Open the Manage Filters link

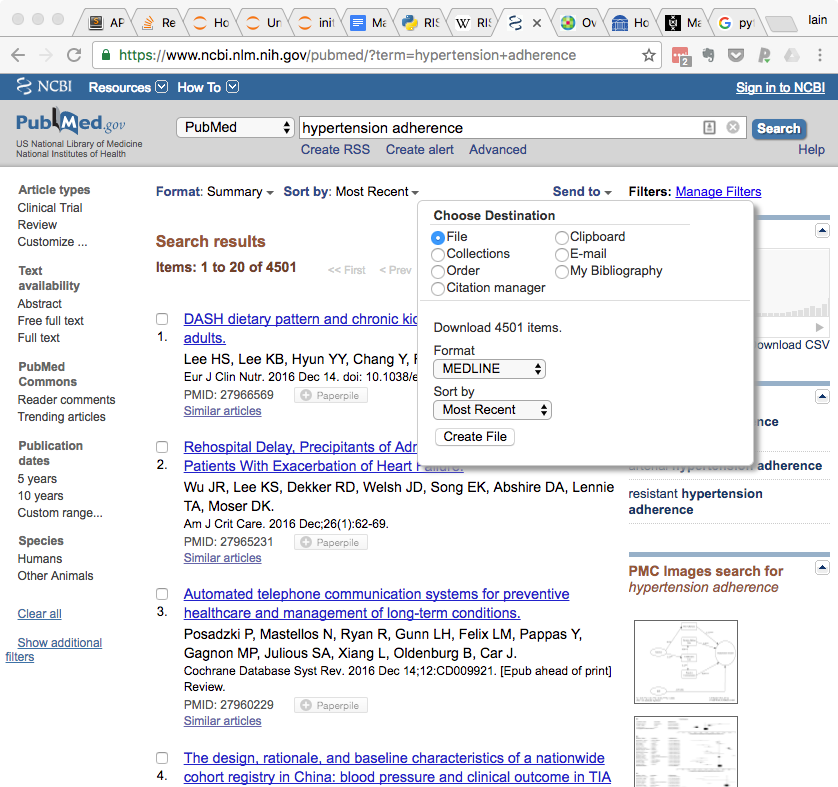718,191
